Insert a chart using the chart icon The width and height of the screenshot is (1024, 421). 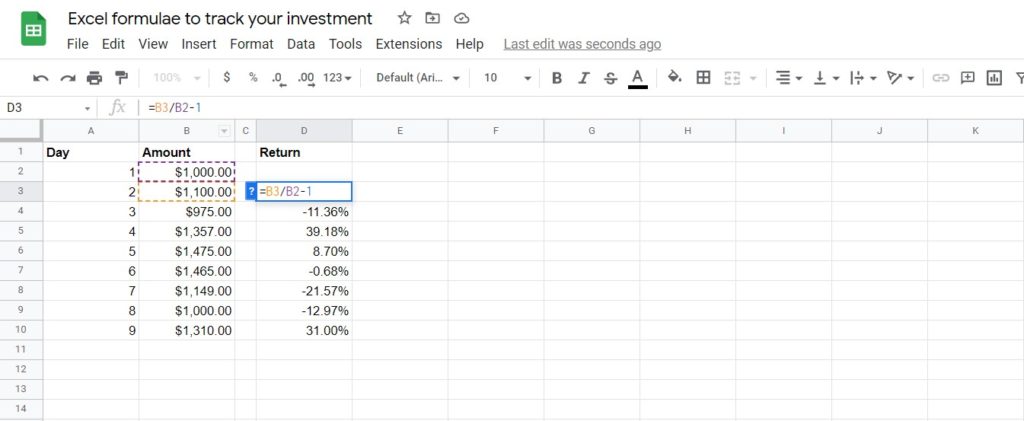point(994,78)
